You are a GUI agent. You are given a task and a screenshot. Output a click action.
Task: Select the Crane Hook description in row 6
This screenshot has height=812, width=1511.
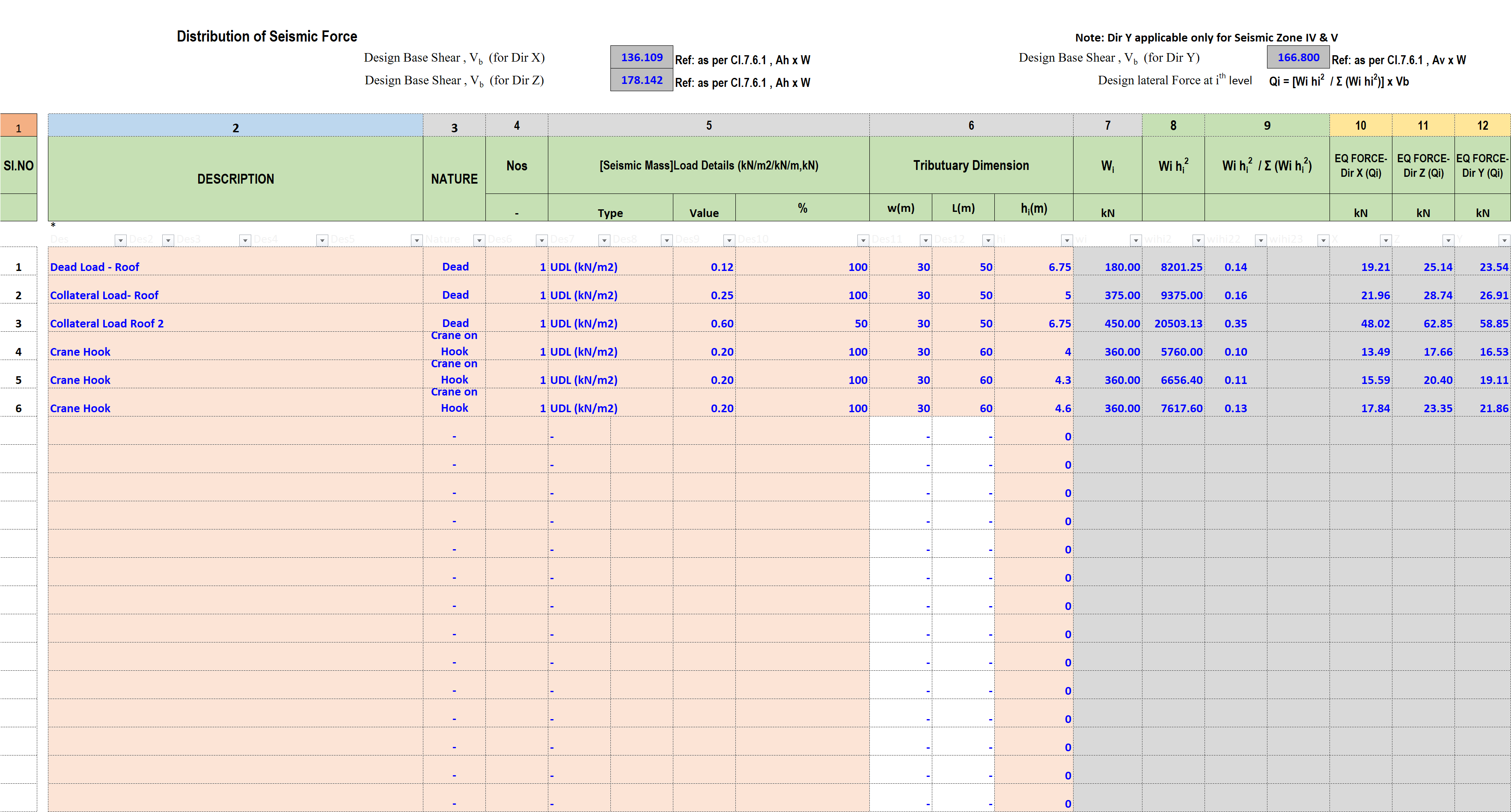click(x=235, y=402)
